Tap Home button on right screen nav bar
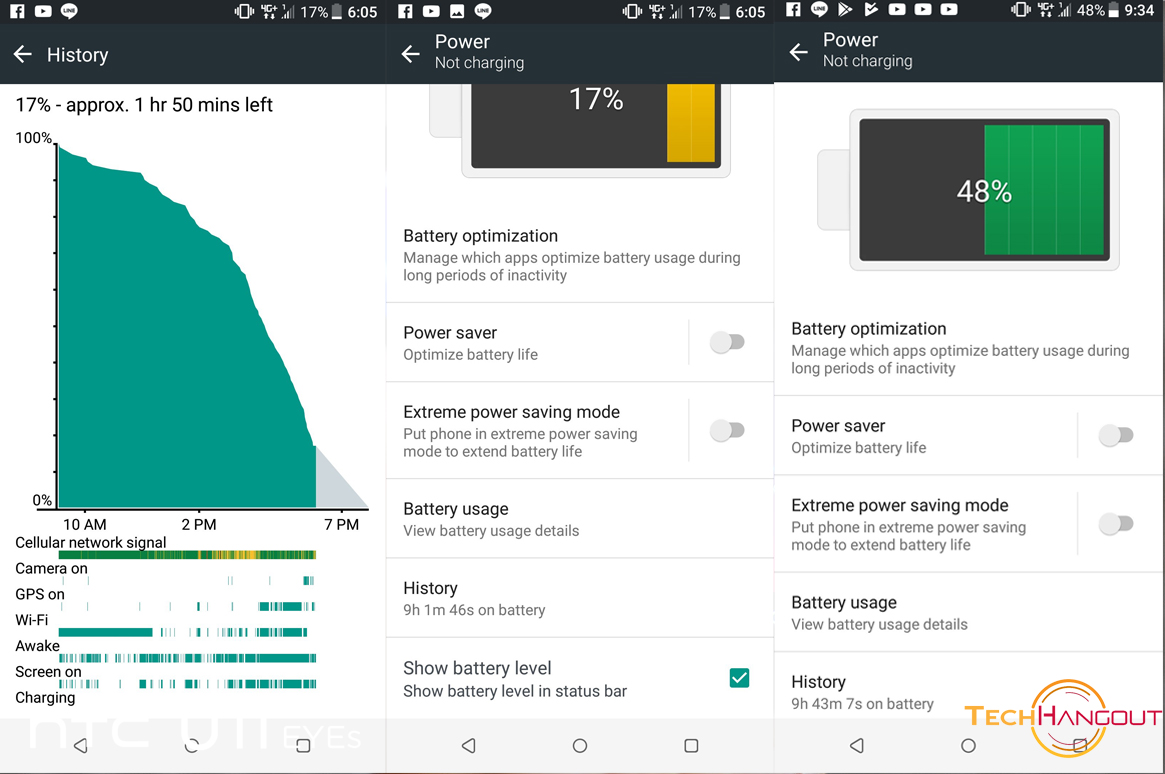The width and height of the screenshot is (1165, 774). pos(968,745)
